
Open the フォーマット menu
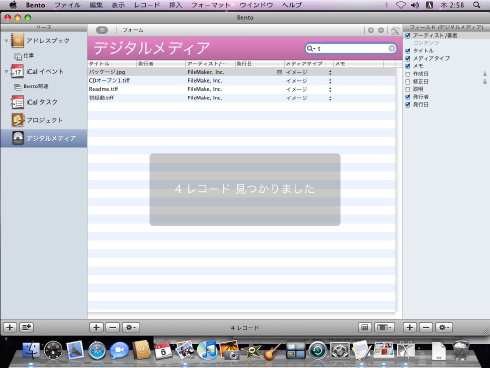(x=211, y=5)
